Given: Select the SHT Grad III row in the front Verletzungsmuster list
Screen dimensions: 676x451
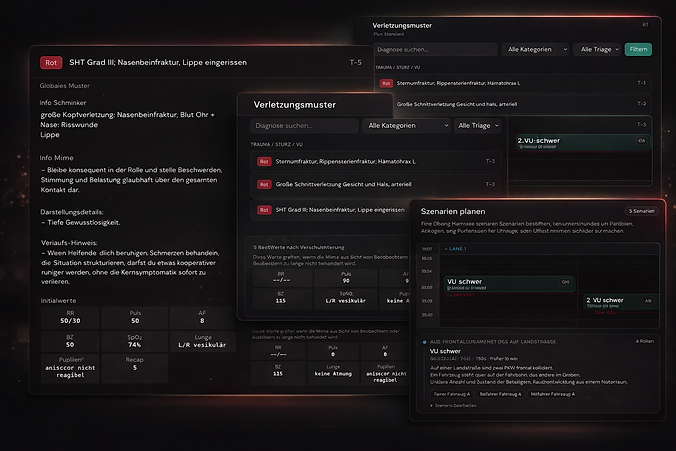Looking at the screenshot, I should point(330,210).
